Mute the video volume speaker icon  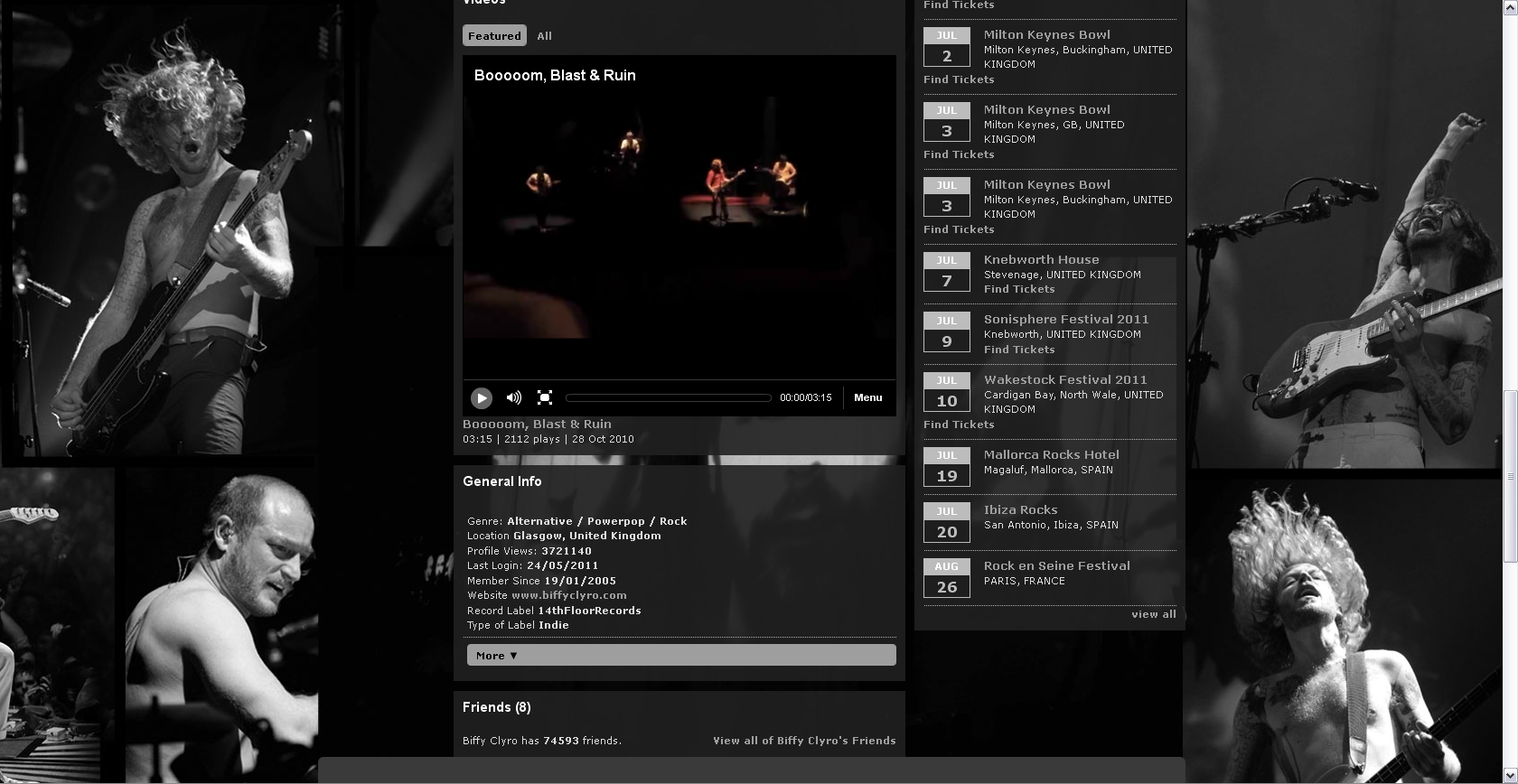(514, 397)
